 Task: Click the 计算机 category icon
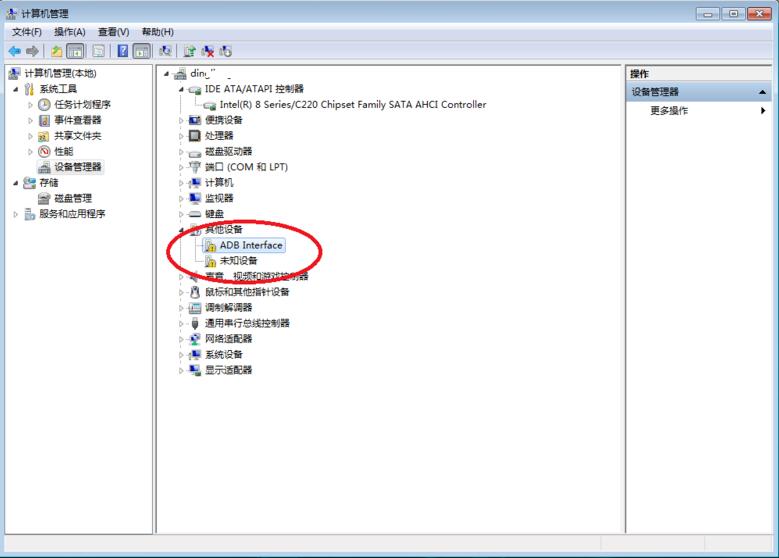point(195,183)
